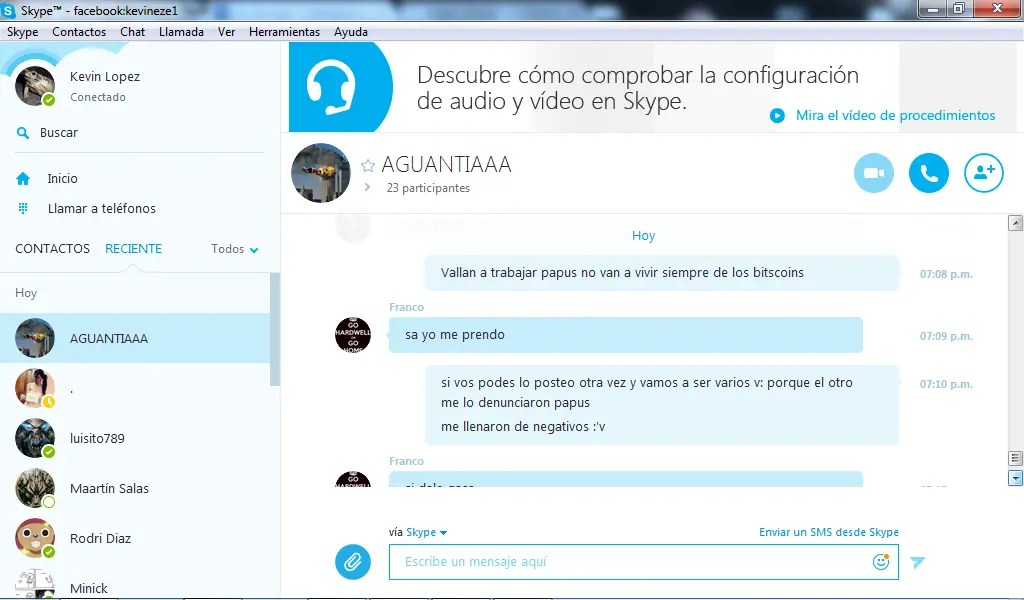The image size is (1024, 600).
Task: Click the 07:10 p.m. timestamp
Action: point(946,384)
